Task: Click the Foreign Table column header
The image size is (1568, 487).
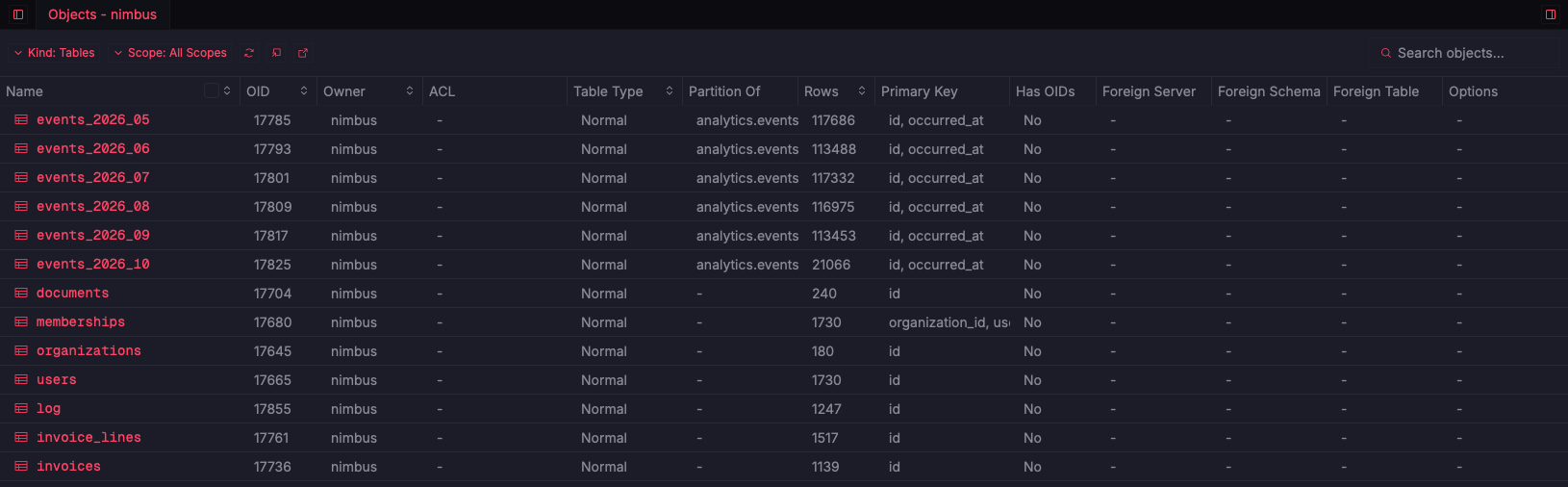Action: pyautogui.click(x=1384, y=91)
